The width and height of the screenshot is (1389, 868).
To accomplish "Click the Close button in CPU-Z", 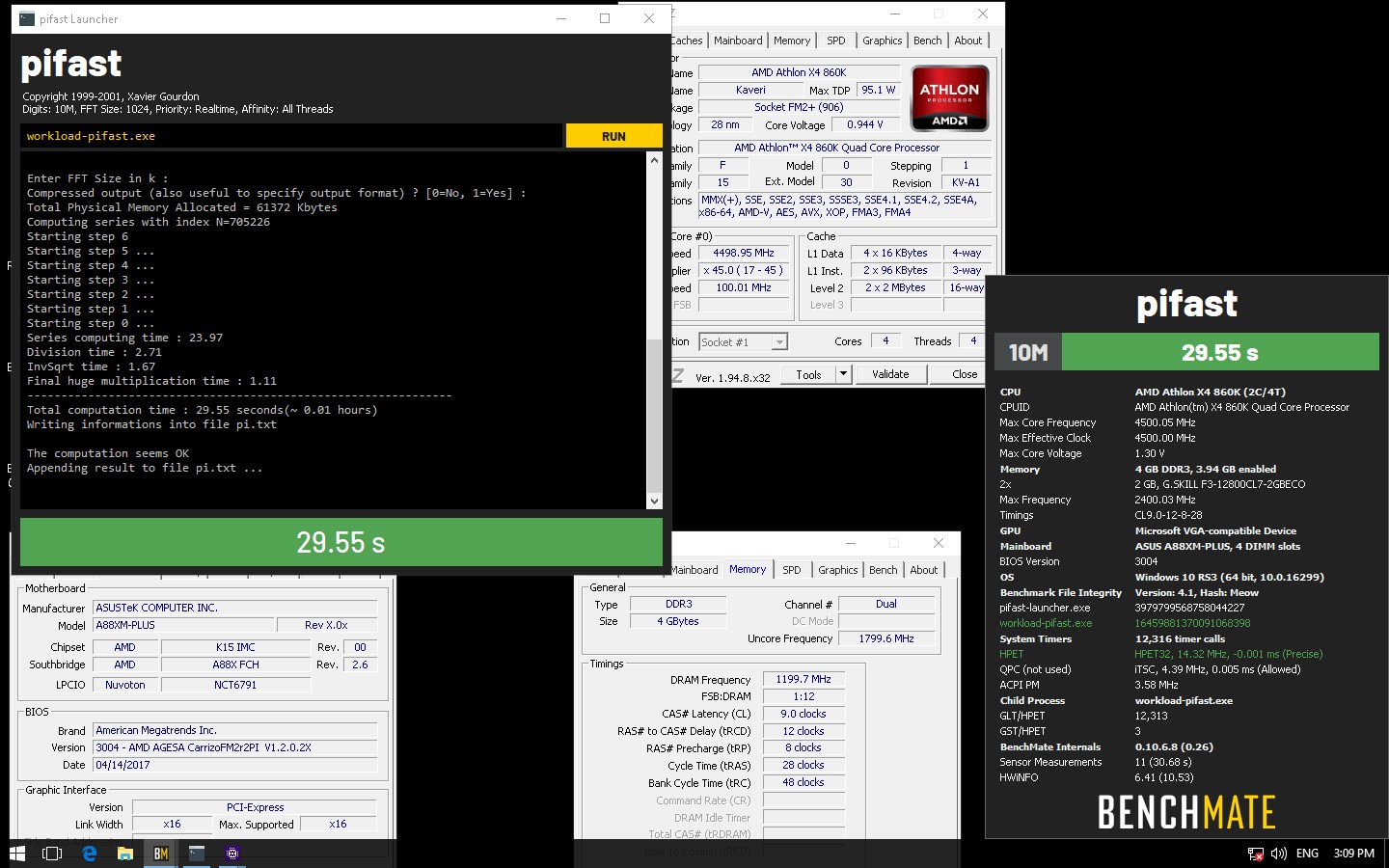I will [965, 374].
